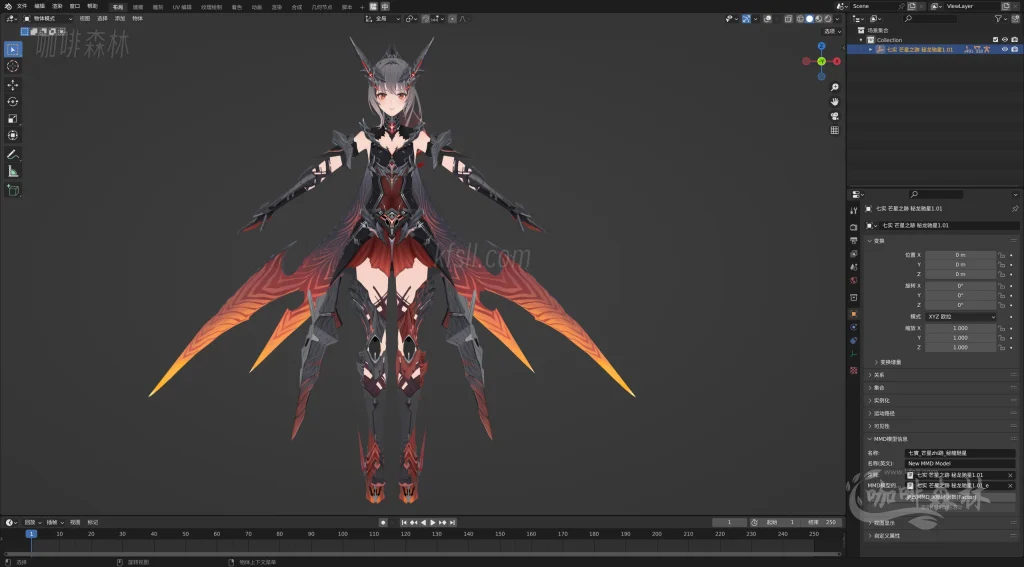
Task: Toggle X-ray view in the viewport header
Action: click(788, 19)
